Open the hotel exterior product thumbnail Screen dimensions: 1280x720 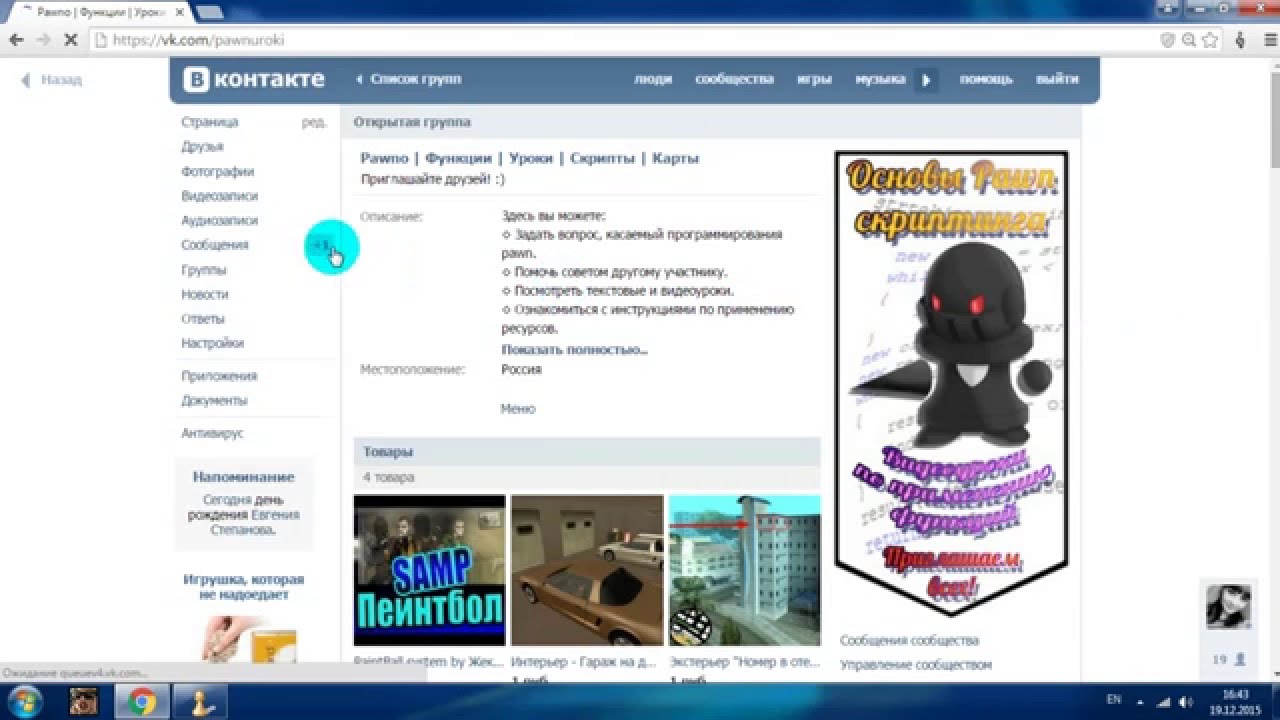click(x=744, y=570)
